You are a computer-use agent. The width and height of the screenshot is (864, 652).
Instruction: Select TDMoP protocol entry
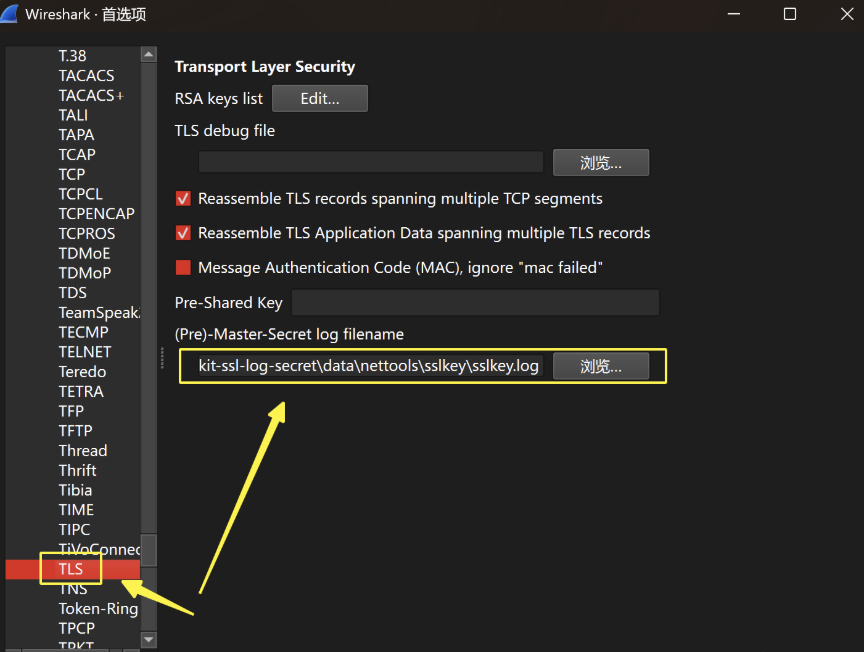pos(85,273)
